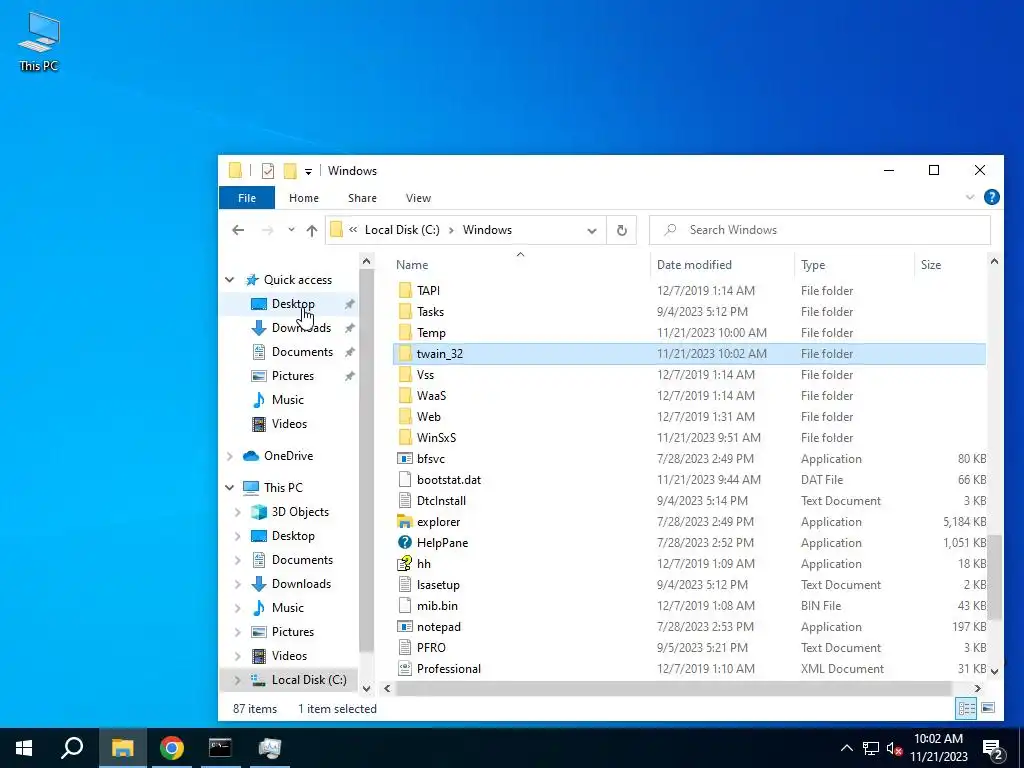The width and height of the screenshot is (1024, 768).
Task: Open Customize Quick Access Toolbar dropdown
Action: [308, 172]
